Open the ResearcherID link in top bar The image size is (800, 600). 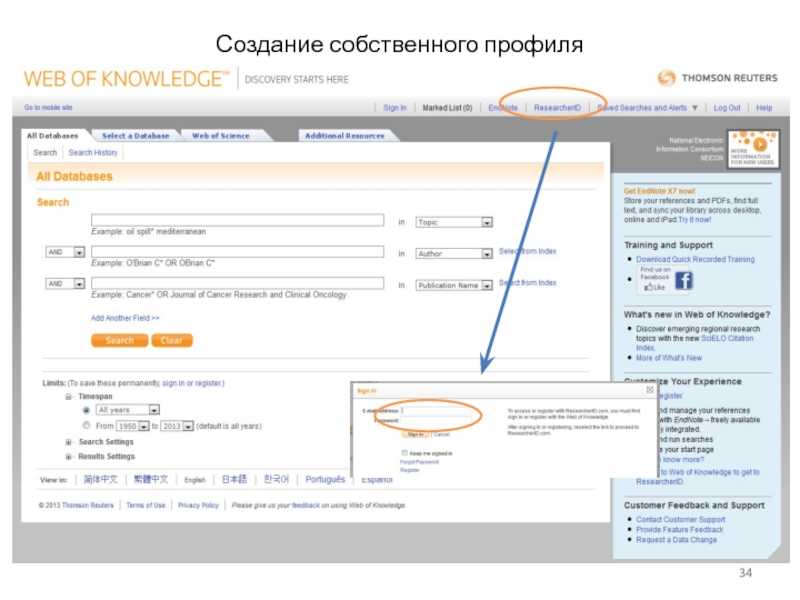click(x=557, y=108)
